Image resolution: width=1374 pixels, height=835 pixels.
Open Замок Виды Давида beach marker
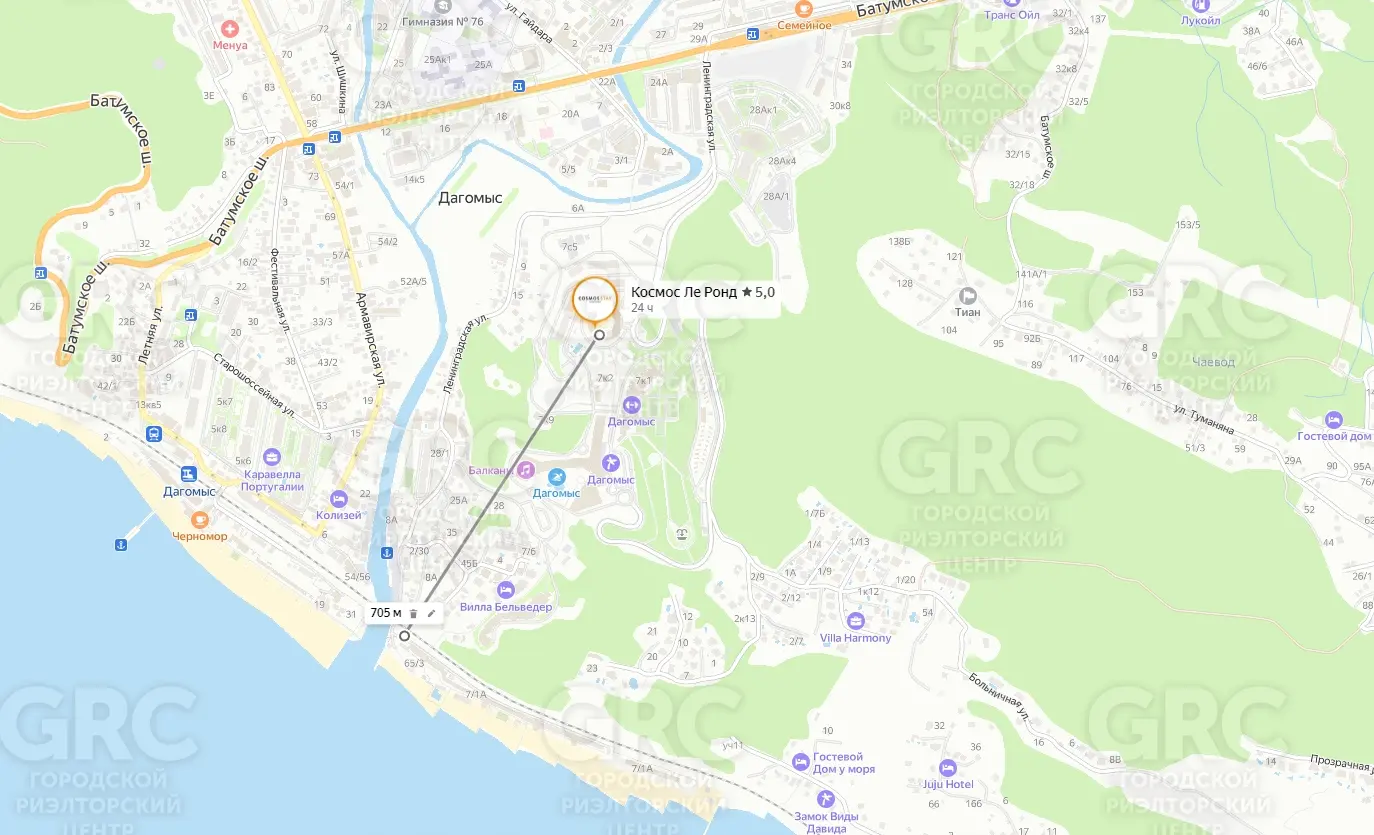(825, 797)
